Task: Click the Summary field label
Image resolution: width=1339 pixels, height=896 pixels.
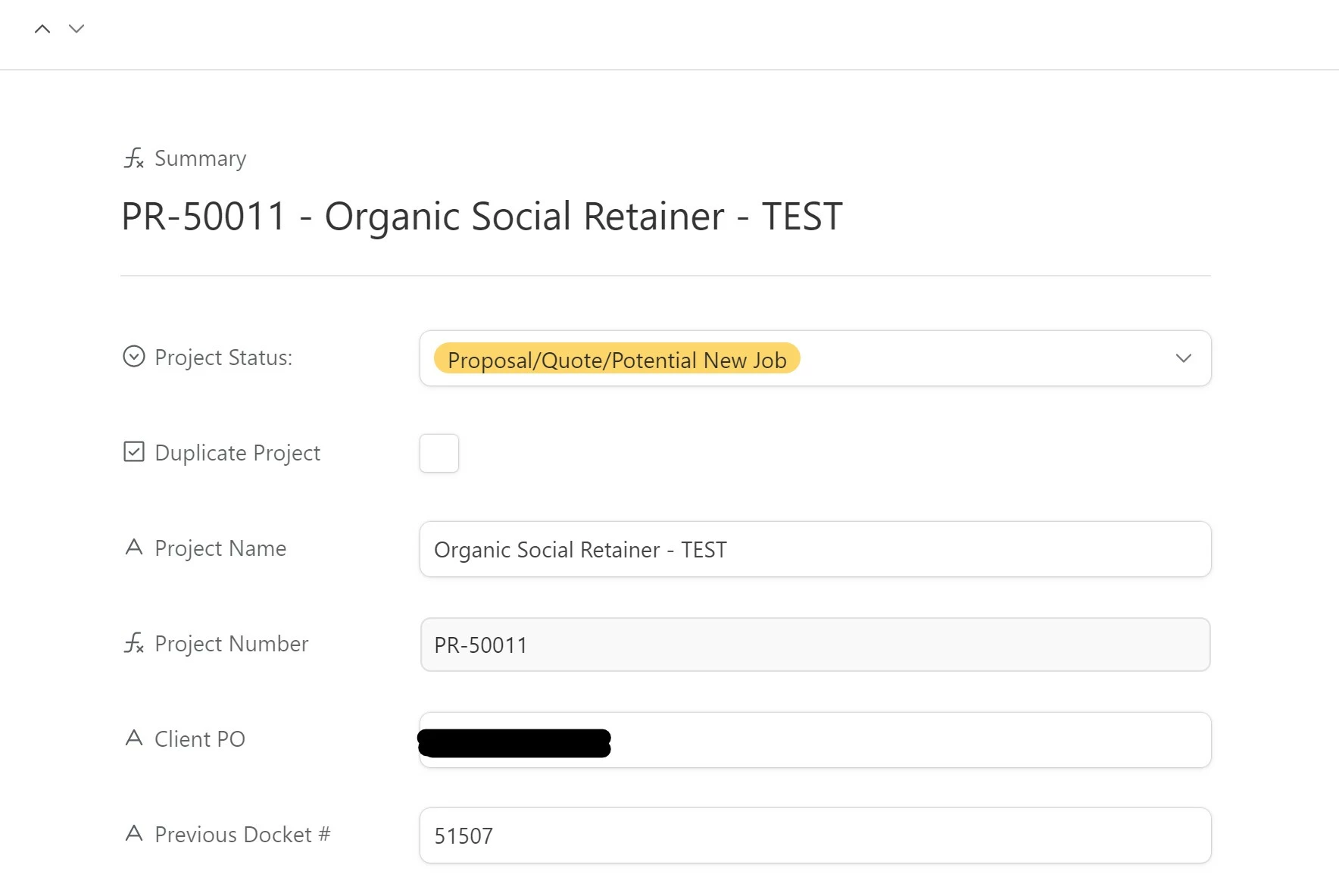Action: 201,158
